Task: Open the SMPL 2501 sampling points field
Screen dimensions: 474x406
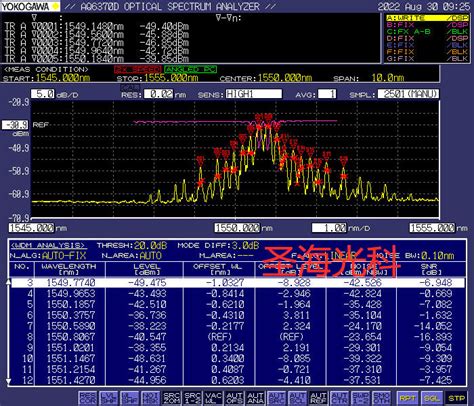Action: (x=408, y=94)
